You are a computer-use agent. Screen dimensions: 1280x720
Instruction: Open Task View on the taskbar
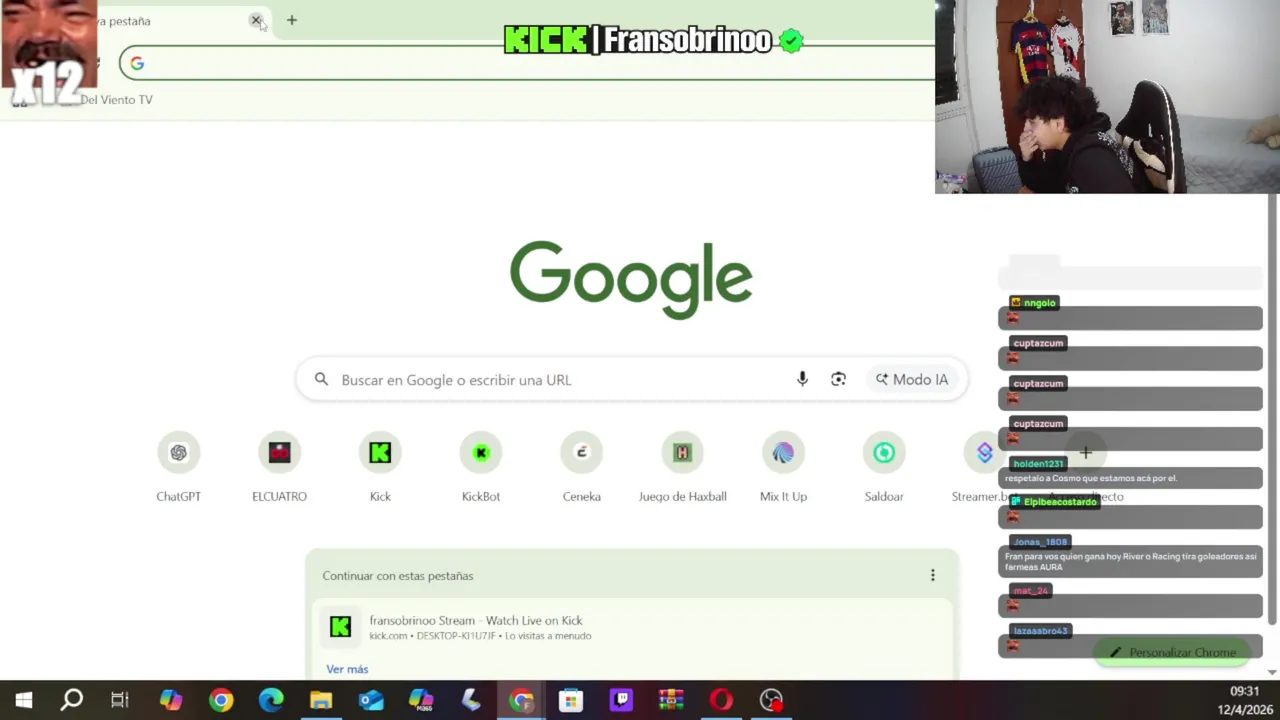[120, 700]
